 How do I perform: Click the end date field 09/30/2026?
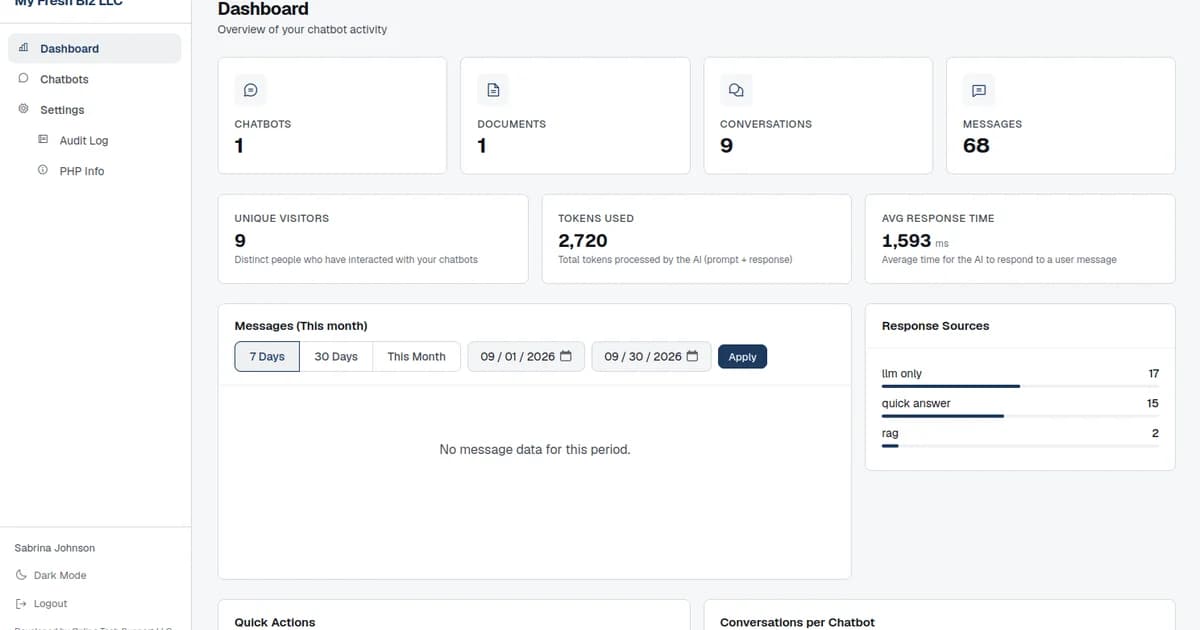[x=651, y=356]
